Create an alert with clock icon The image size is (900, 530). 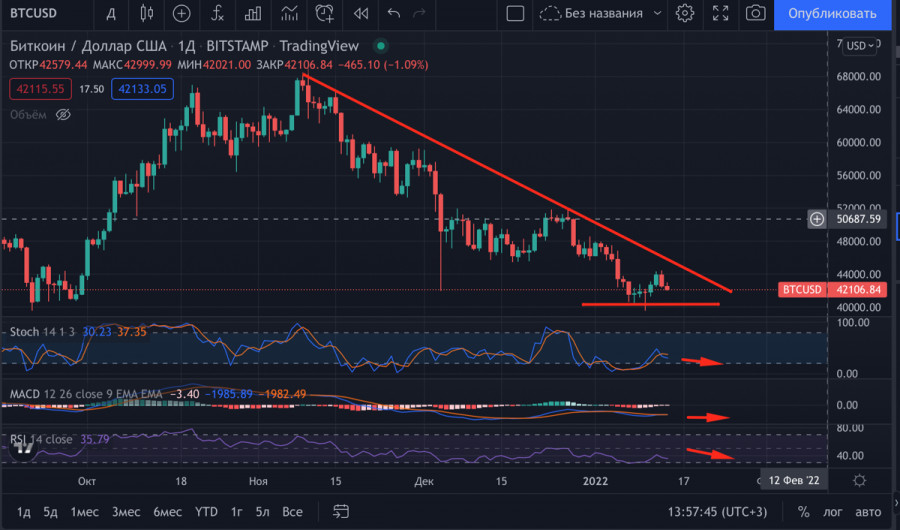[x=324, y=13]
